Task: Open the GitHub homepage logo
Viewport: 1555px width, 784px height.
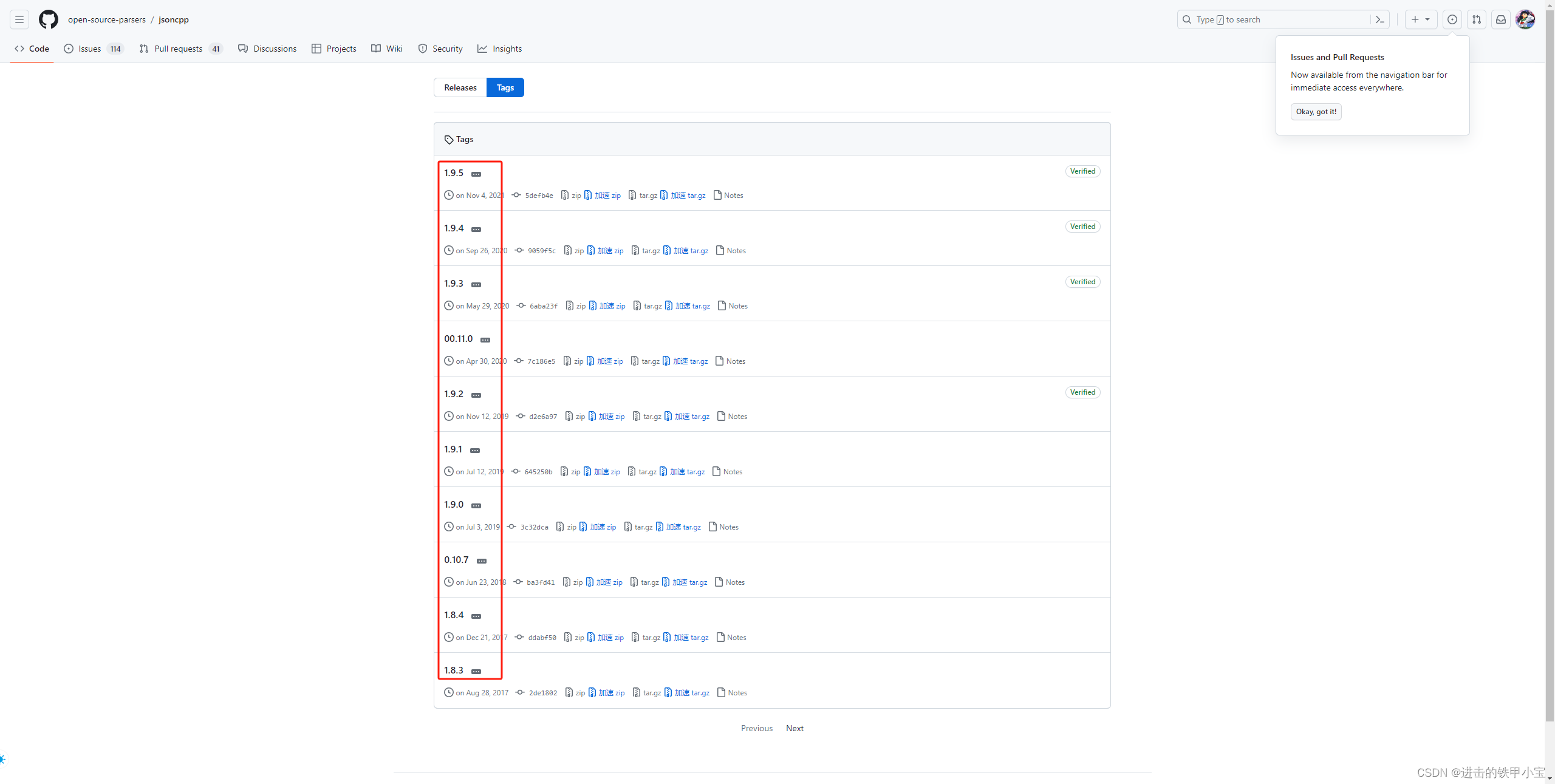Action: [x=49, y=19]
